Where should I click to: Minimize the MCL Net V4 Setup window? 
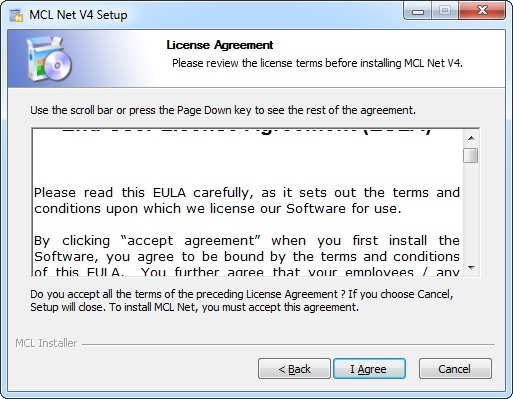pyautogui.click(x=418, y=11)
